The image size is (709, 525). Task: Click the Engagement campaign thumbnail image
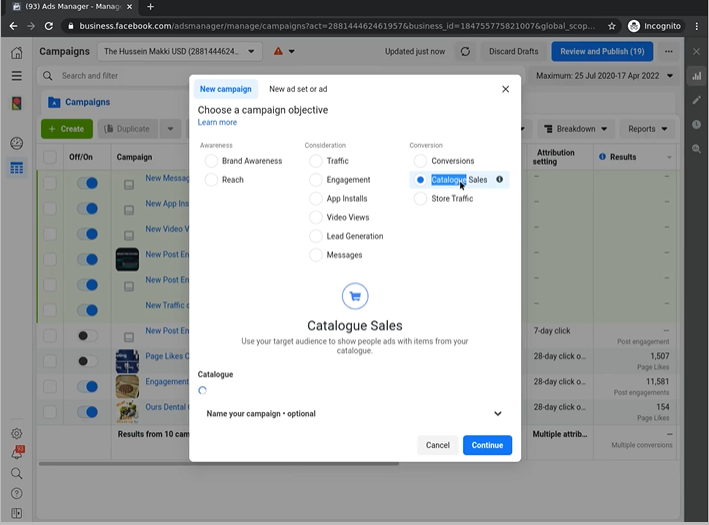pyautogui.click(x=127, y=386)
